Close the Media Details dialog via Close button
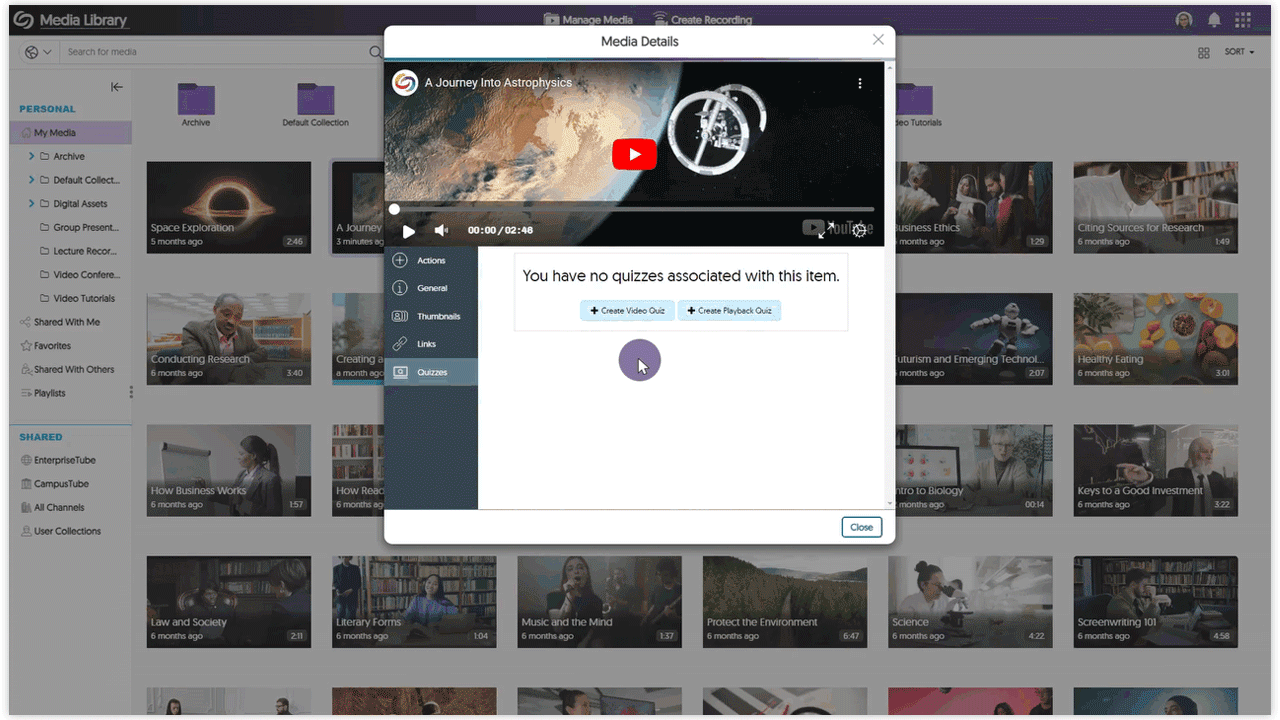1280x720 pixels. pos(861,526)
